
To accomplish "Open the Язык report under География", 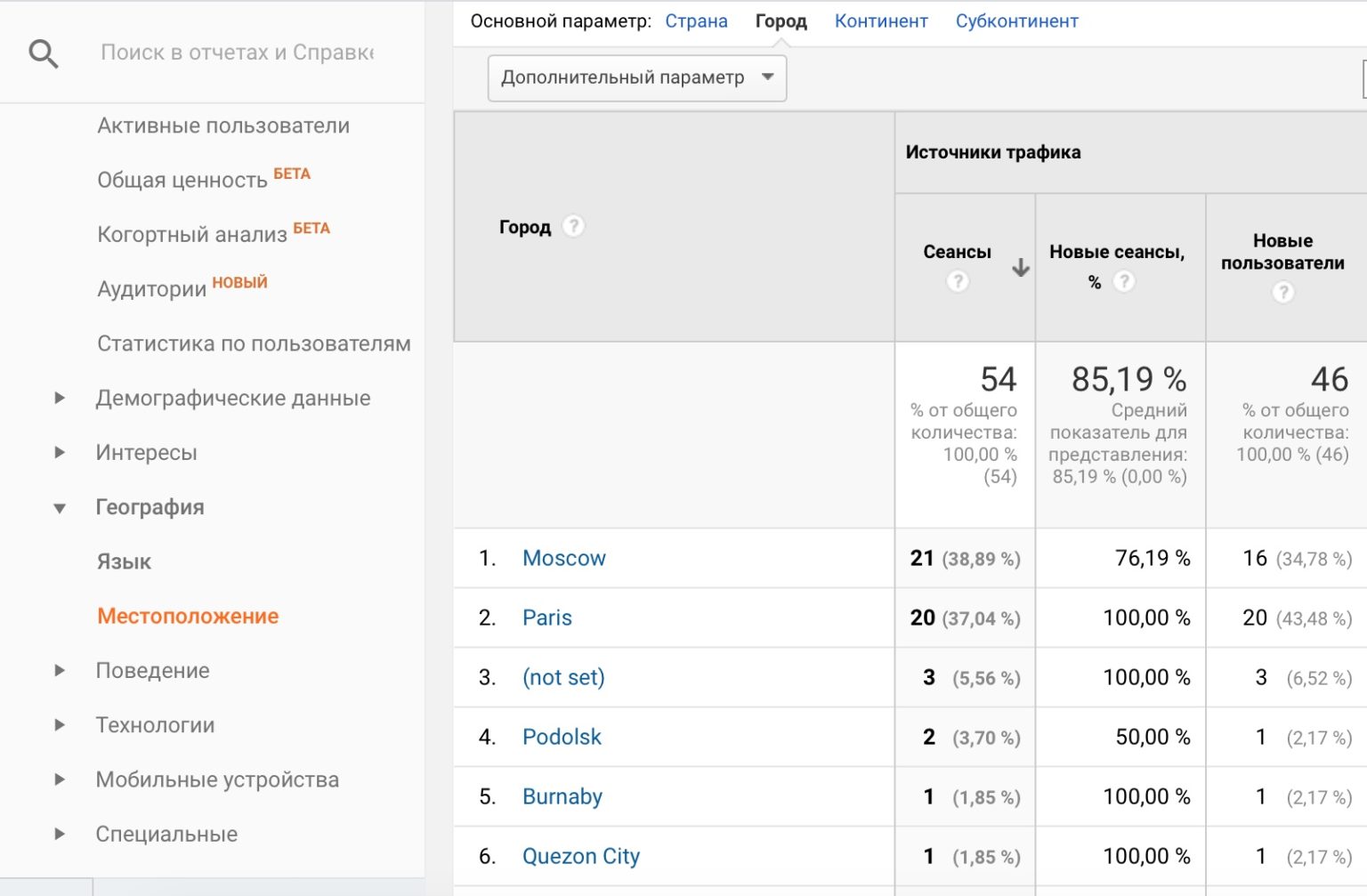I will (124, 561).
